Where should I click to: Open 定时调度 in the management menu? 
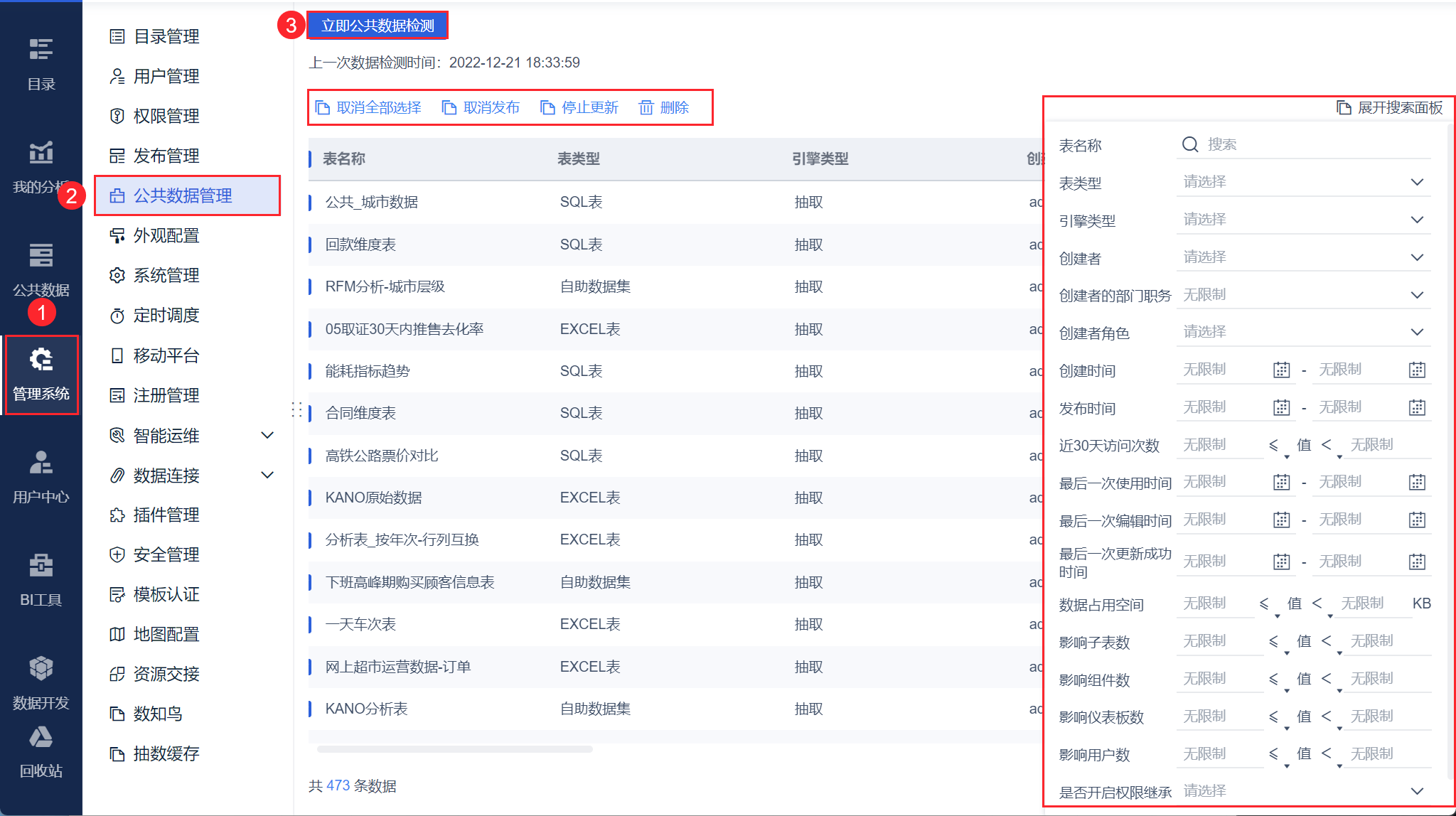[166, 315]
